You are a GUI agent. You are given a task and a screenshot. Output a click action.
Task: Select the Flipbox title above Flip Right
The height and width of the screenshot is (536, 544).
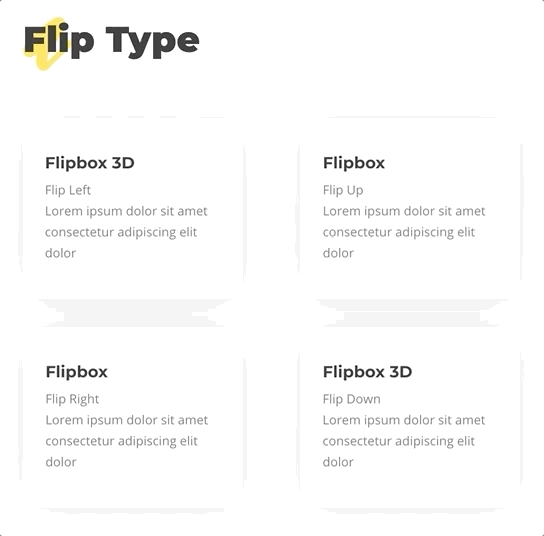tap(77, 372)
